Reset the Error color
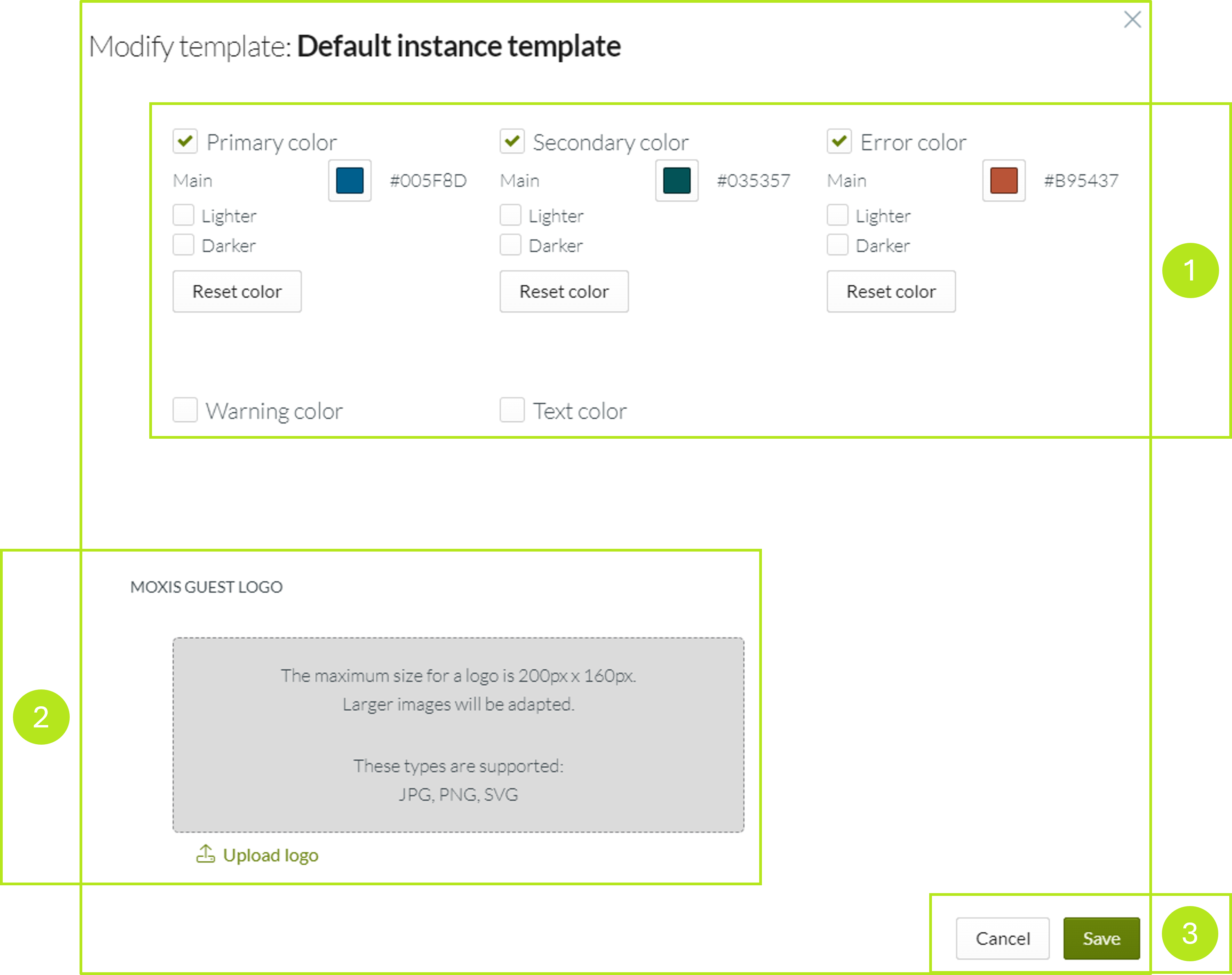The width and height of the screenshot is (1232, 975). click(890, 292)
